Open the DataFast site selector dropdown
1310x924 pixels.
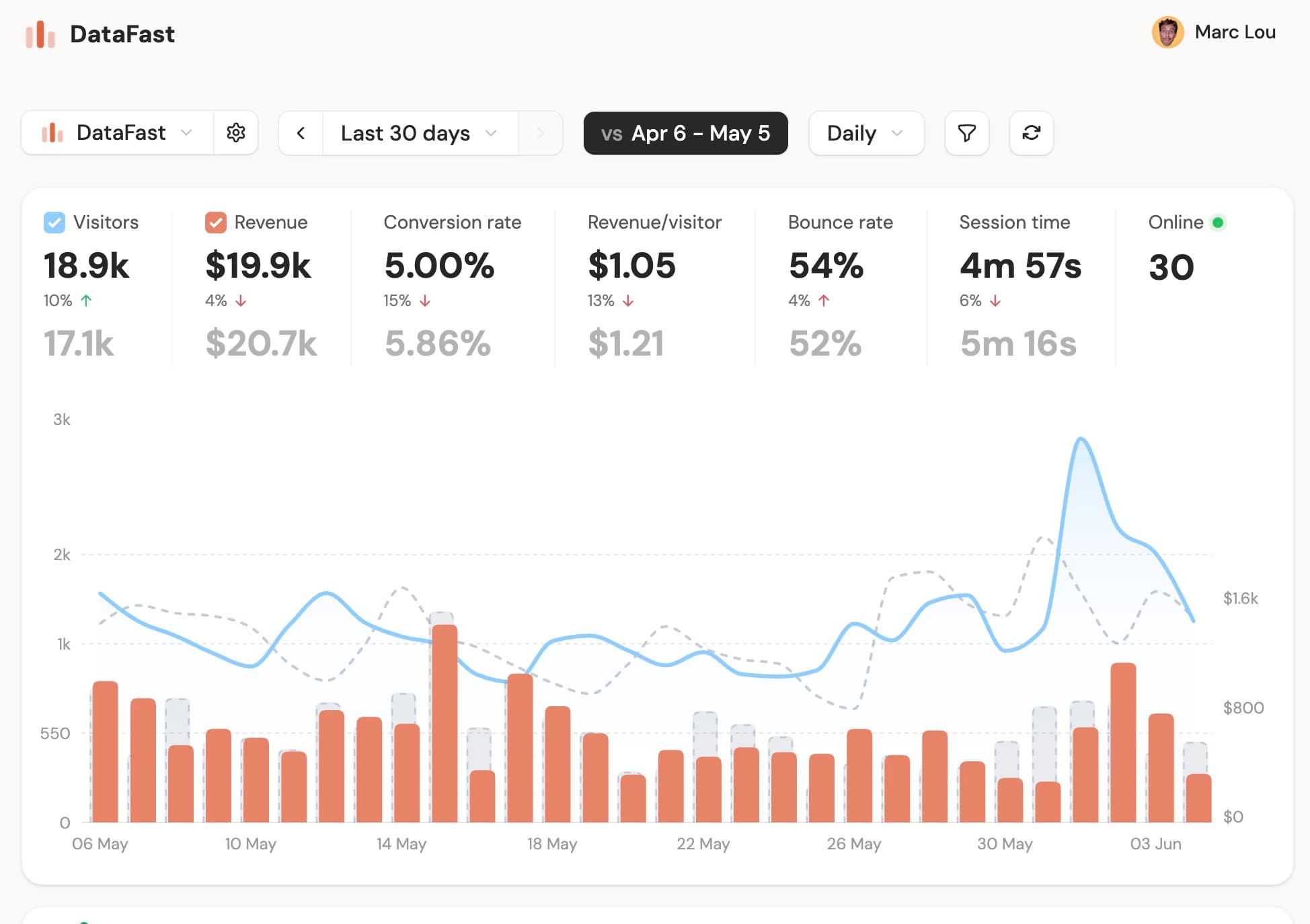pos(118,133)
